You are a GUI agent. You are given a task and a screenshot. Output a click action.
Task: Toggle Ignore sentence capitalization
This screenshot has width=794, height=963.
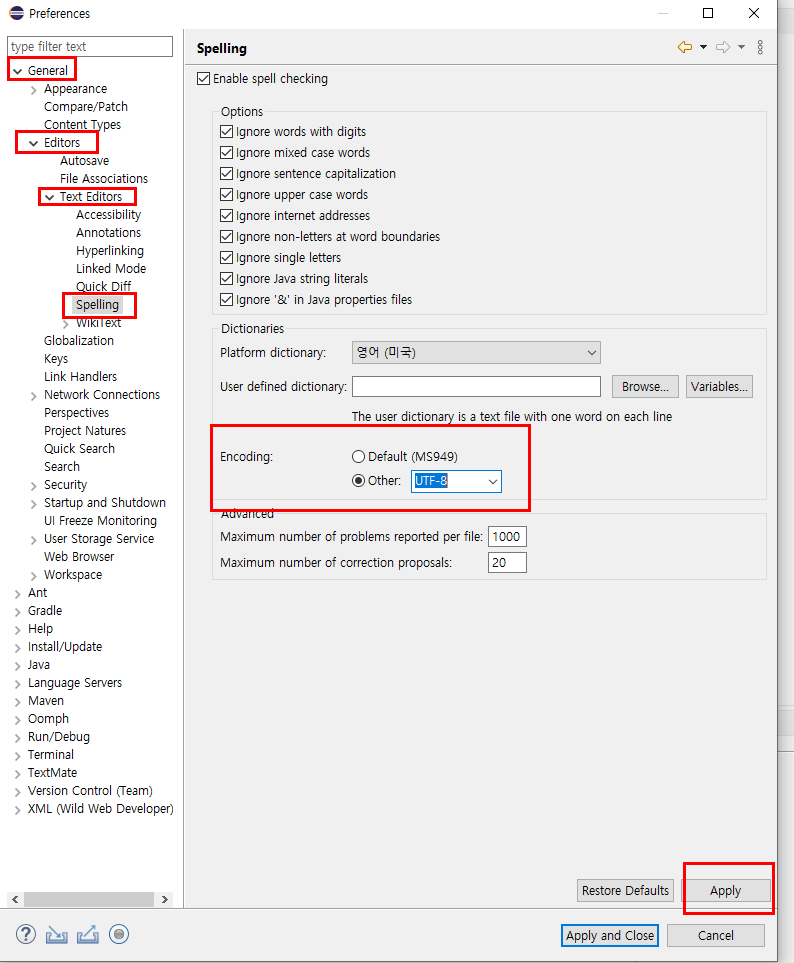226,173
